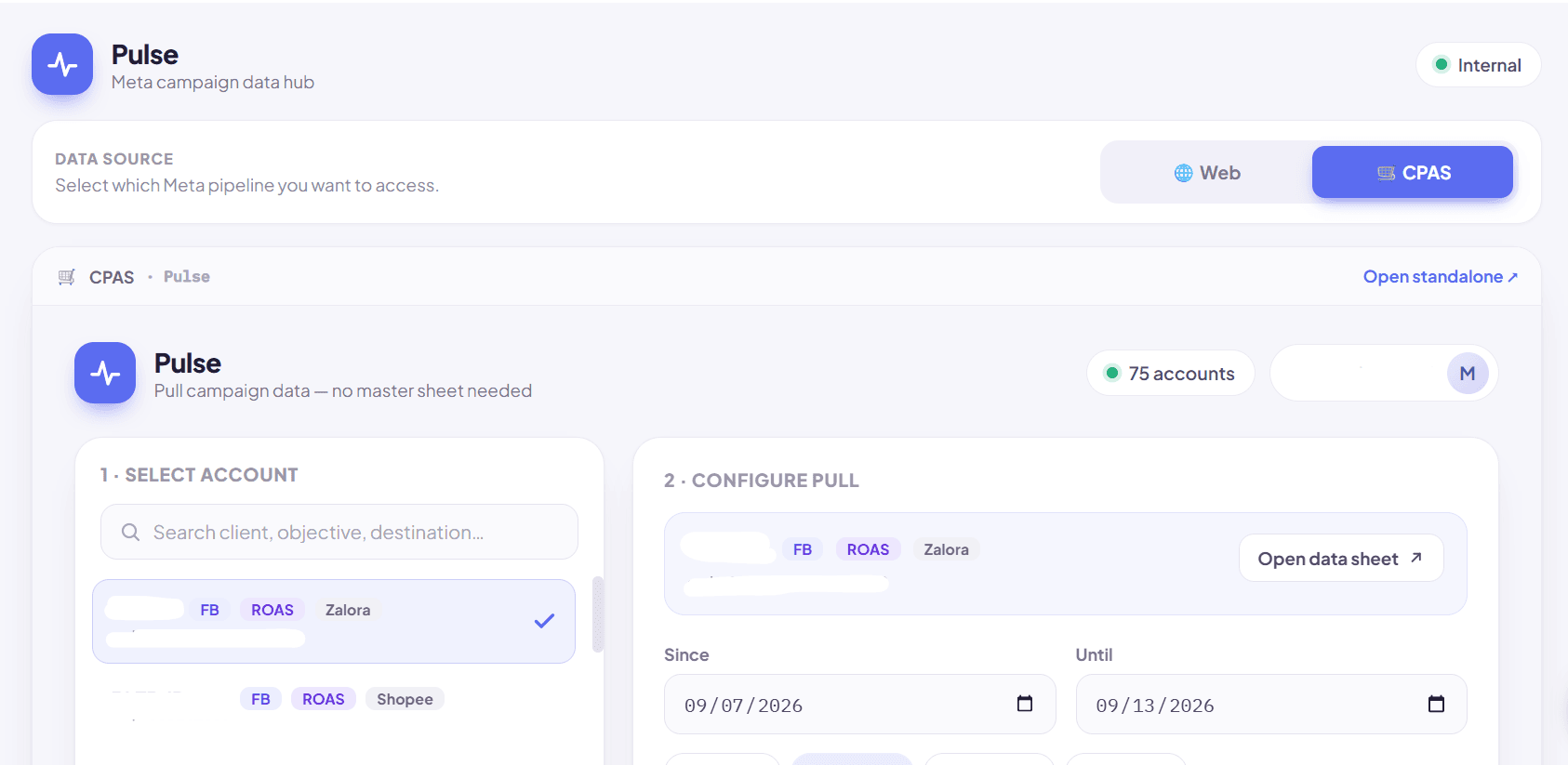Open the calendar picker for the Since date

(1025, 704)
